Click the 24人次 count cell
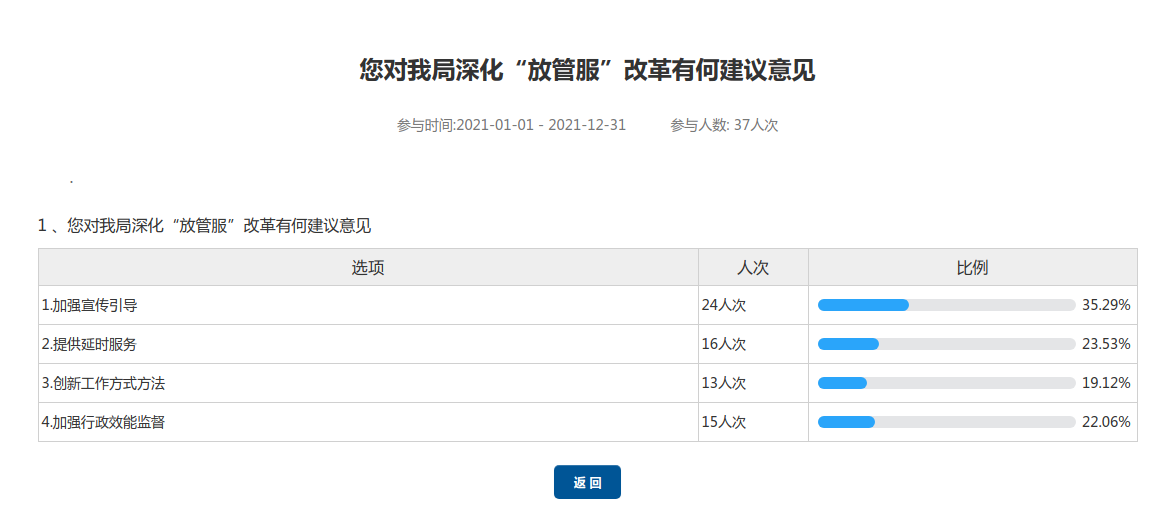Viewport: 1153px width, 522px height. [724, 305]
